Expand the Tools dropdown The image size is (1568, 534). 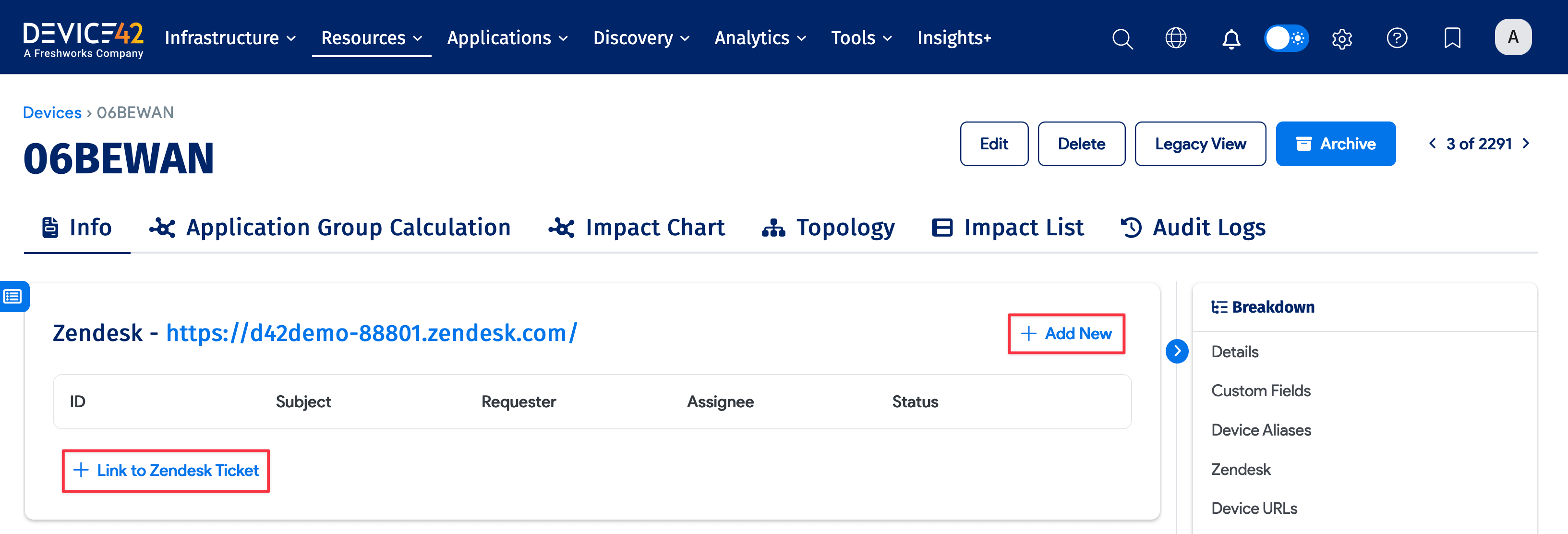click(861, 38)
